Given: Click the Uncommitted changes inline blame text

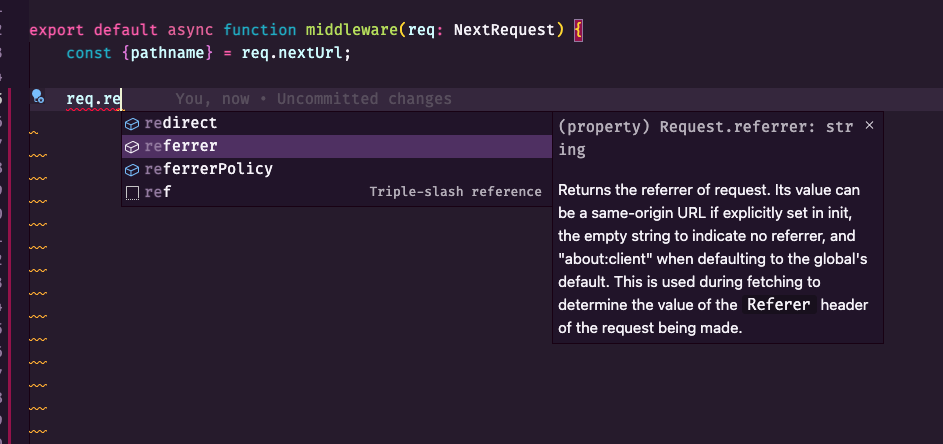Looking at the screenshot, I should point(364,99).
